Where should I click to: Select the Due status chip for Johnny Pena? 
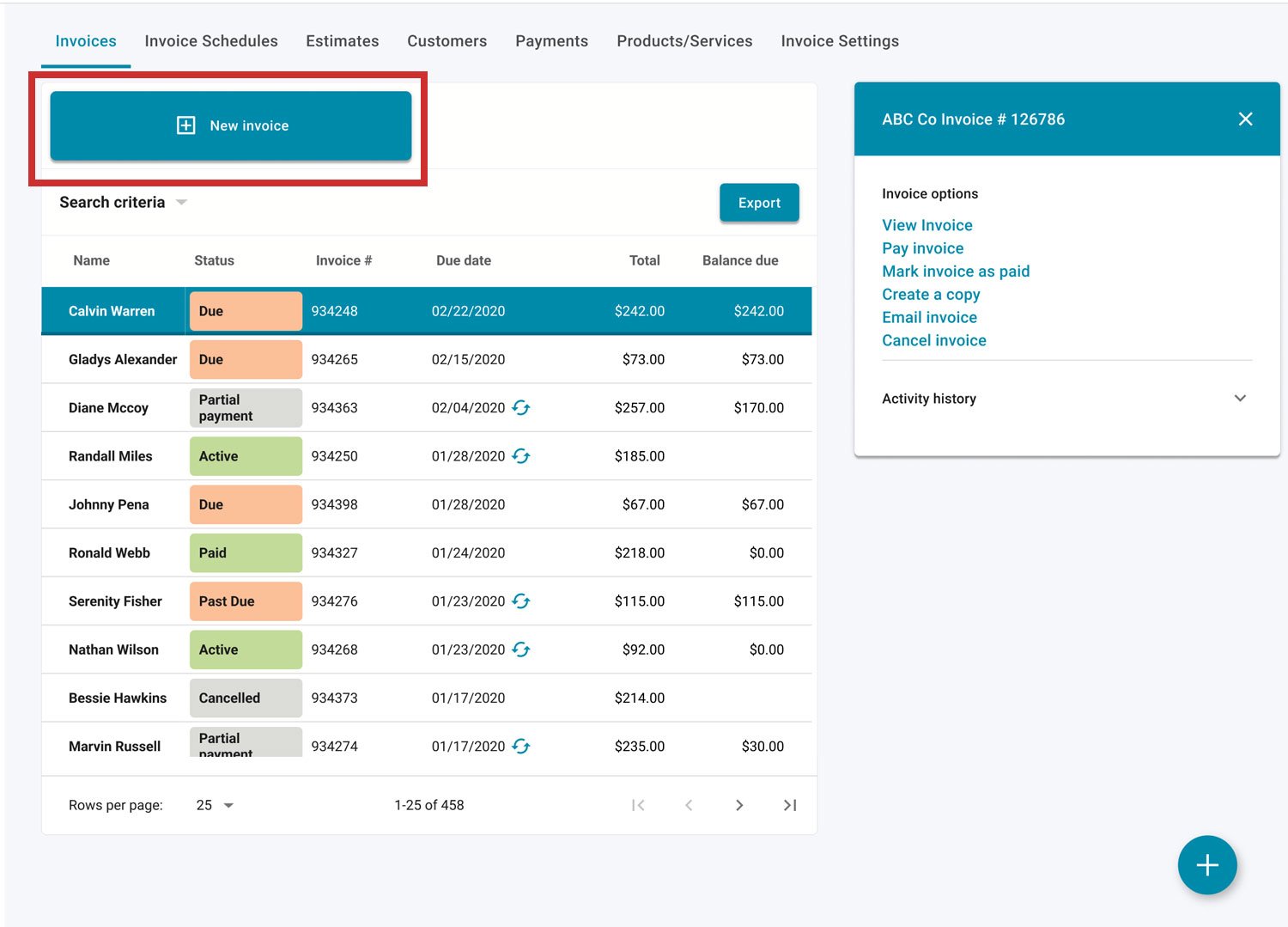(246, 504)
